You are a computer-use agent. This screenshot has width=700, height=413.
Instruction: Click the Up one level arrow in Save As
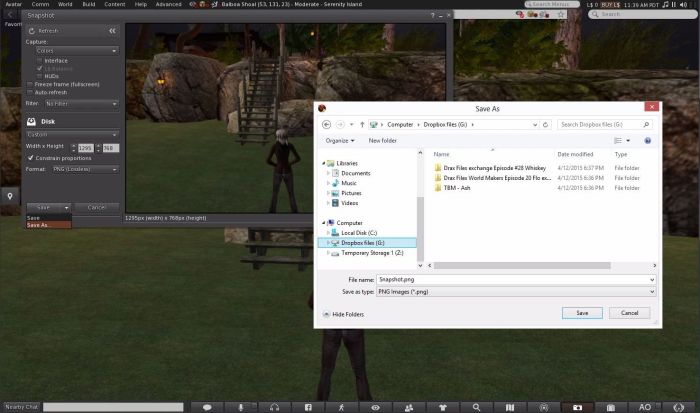(x=362, y=125)
